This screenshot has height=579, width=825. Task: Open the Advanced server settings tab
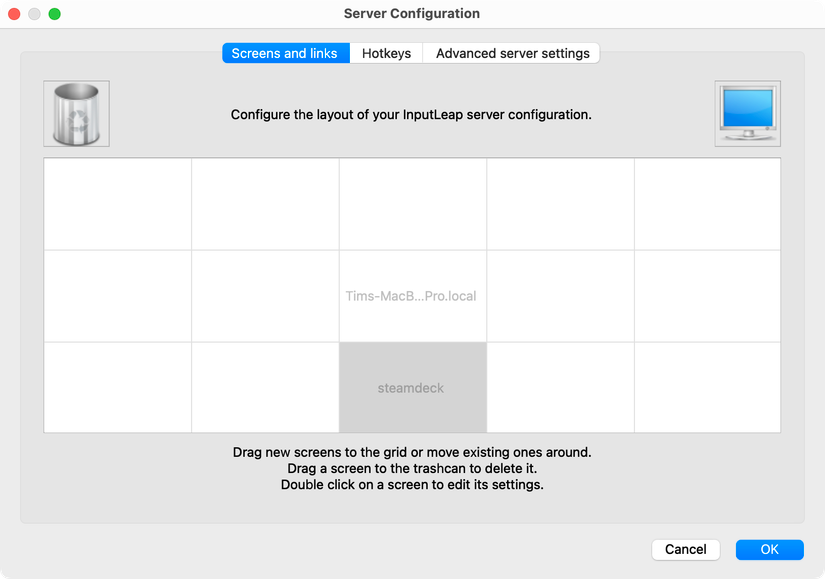pyautogui.click(x=512, y=53)
